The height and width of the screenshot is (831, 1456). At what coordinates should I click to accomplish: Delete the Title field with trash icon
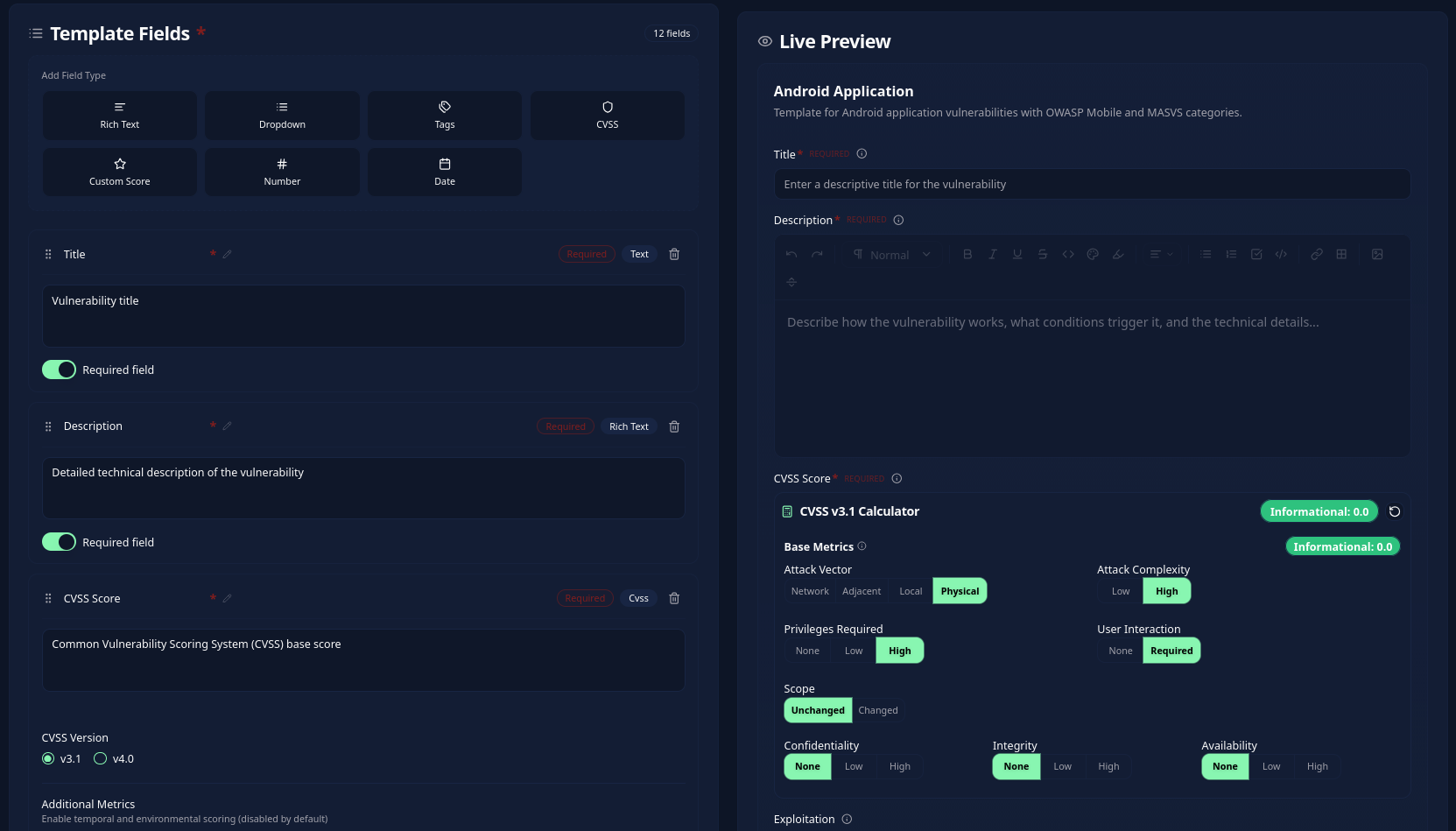674,254
